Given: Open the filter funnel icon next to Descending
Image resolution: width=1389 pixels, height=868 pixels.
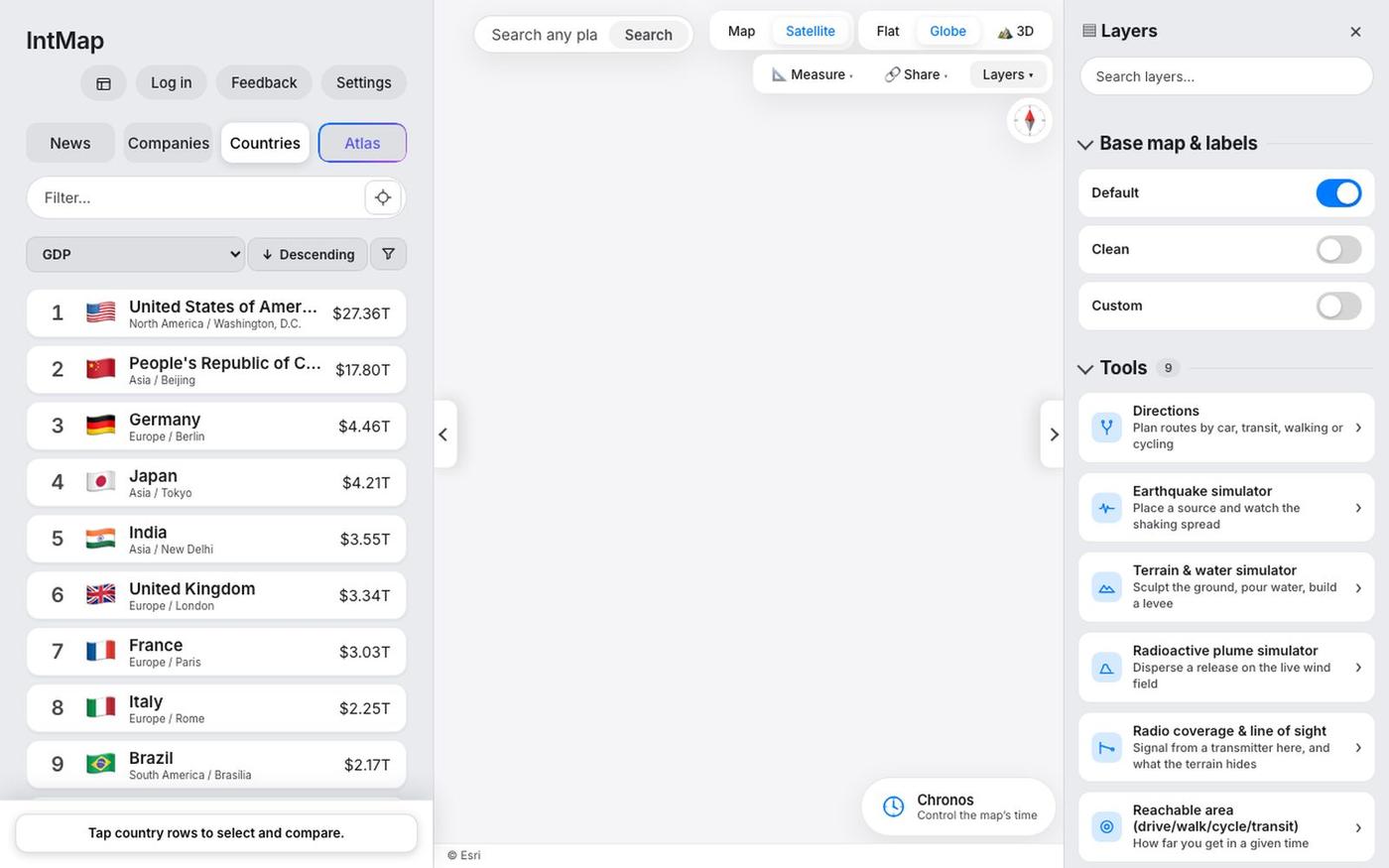Looking at the screenshot, I should [388, 254].
